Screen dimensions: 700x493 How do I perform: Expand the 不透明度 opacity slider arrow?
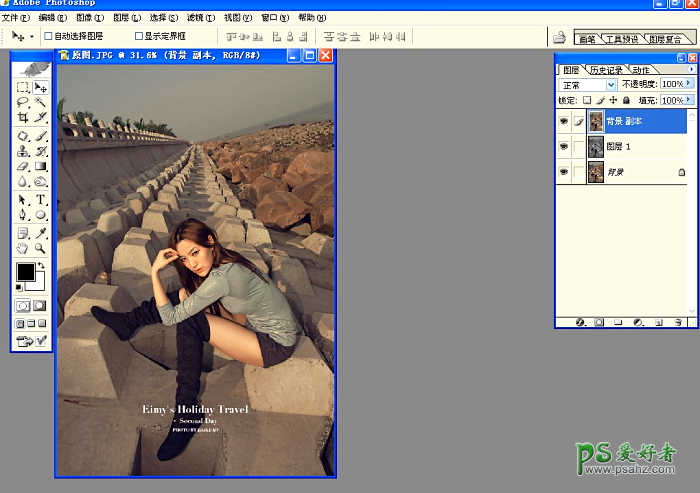(x=690, y=85)
